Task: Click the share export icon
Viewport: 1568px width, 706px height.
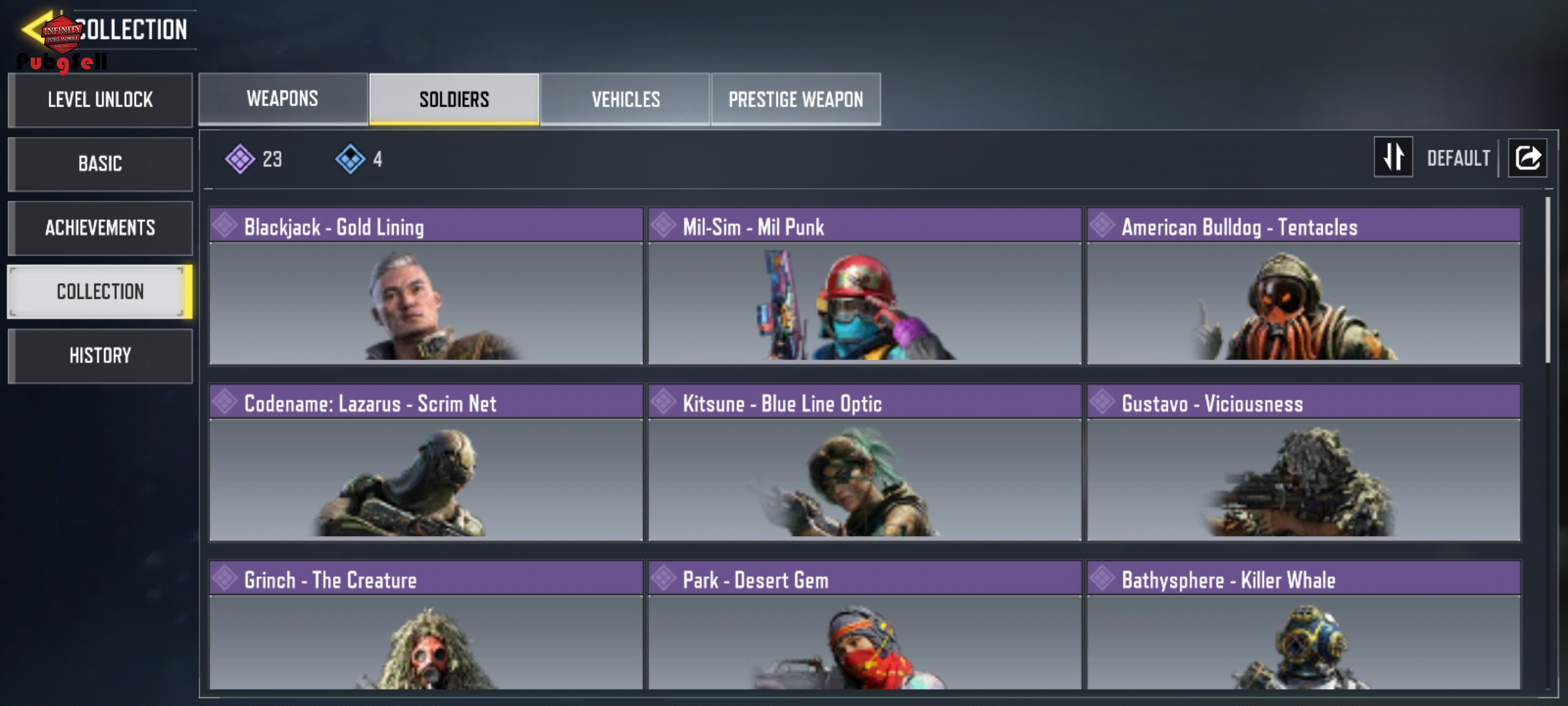Action: point(1527,158)
